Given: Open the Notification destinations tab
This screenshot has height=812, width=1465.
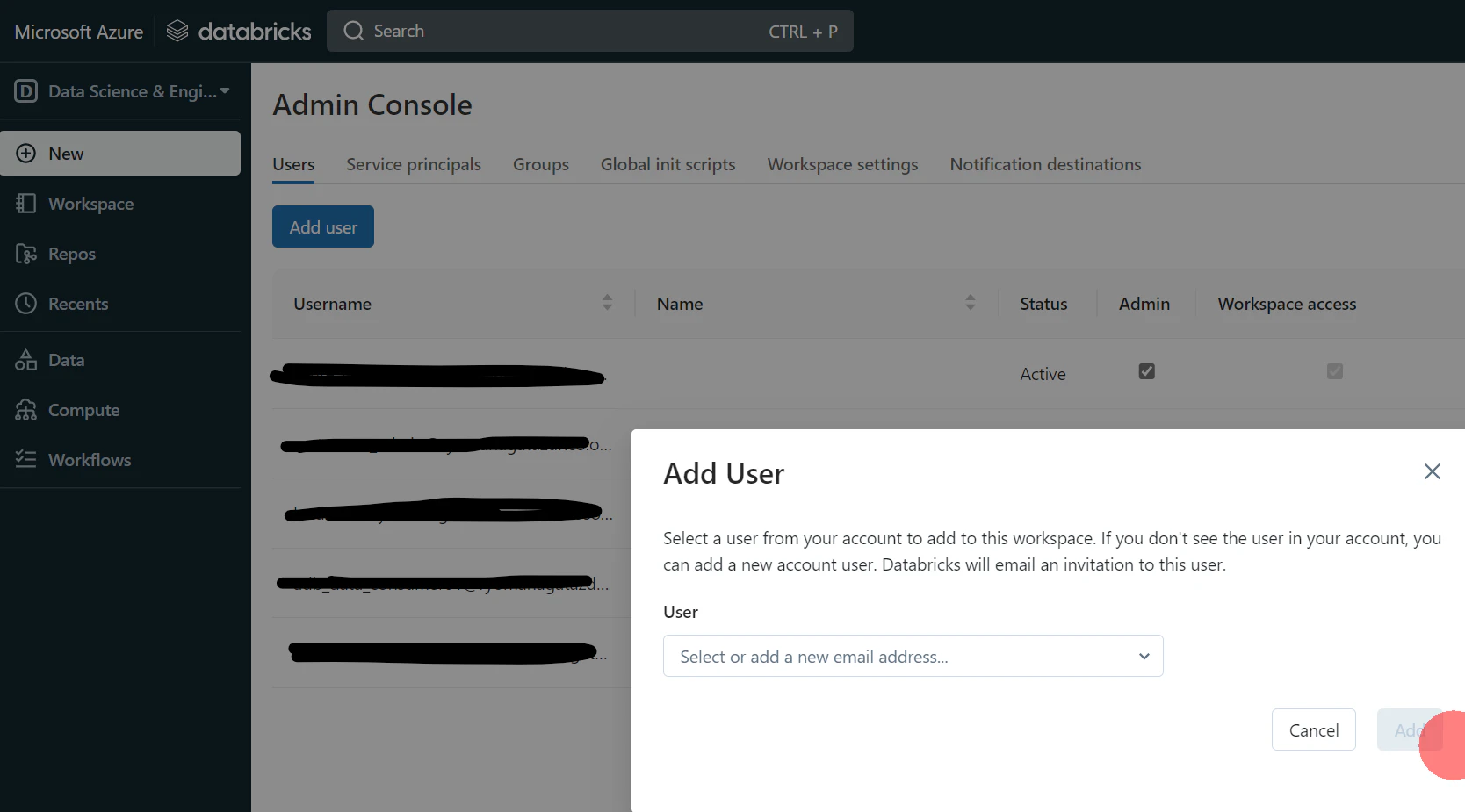Looking at the screenshot, I should [x=1046, y=164].
